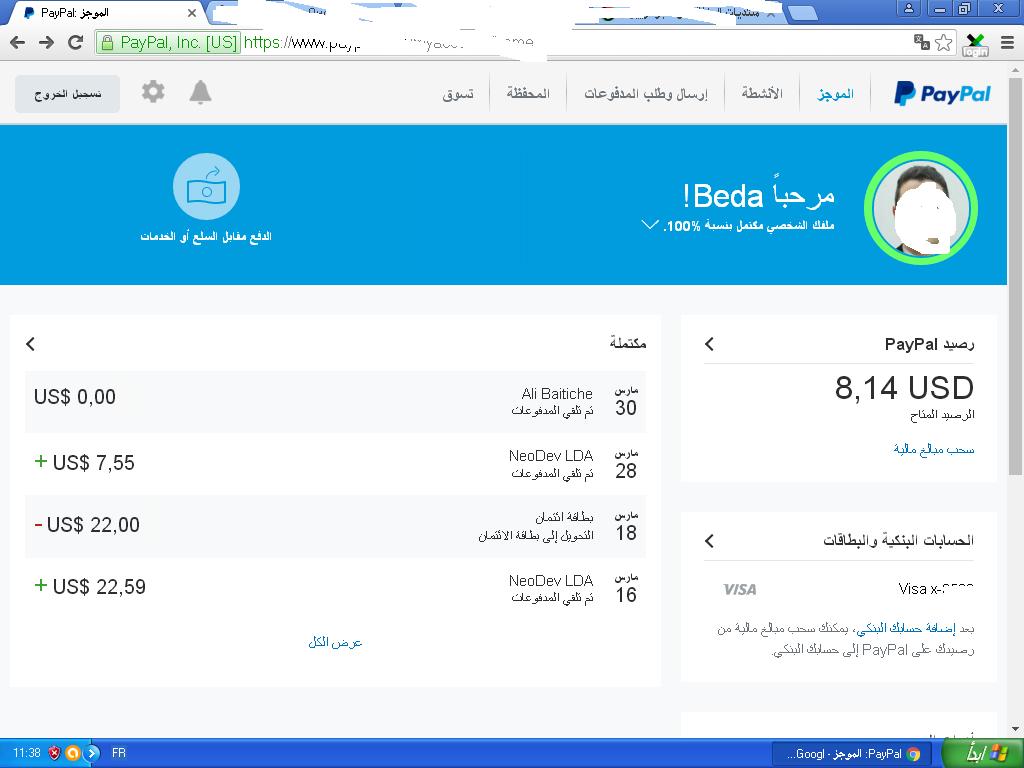Open the Chrome hamburger menu

point(1008,42)
